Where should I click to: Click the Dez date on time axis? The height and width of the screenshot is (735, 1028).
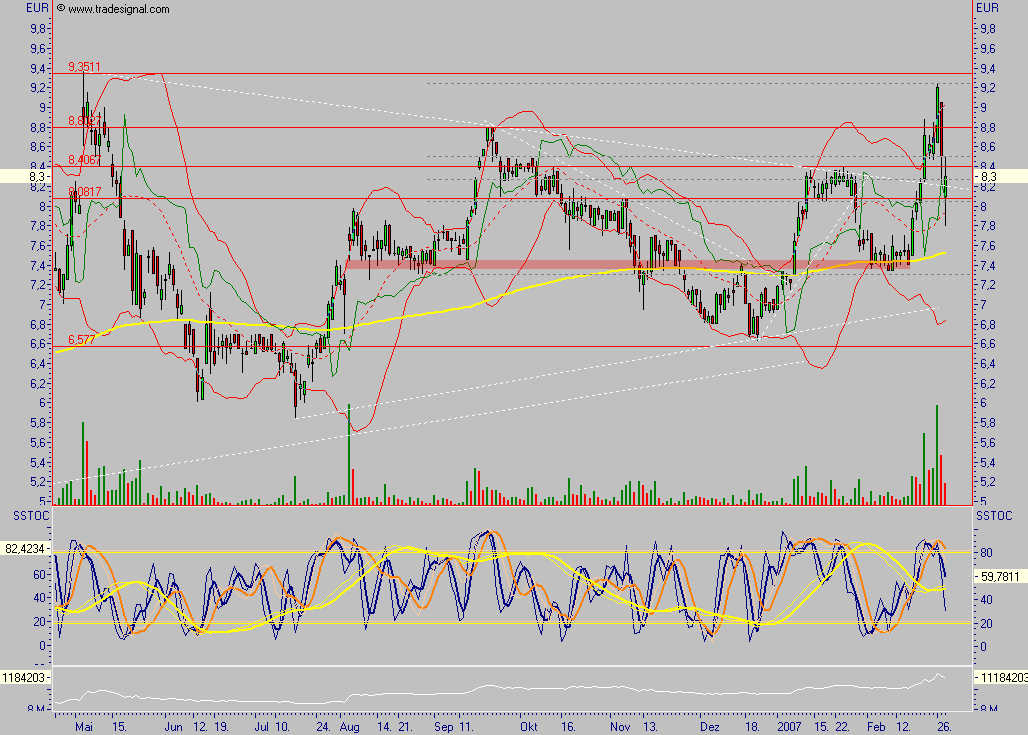tap(711, 725)
